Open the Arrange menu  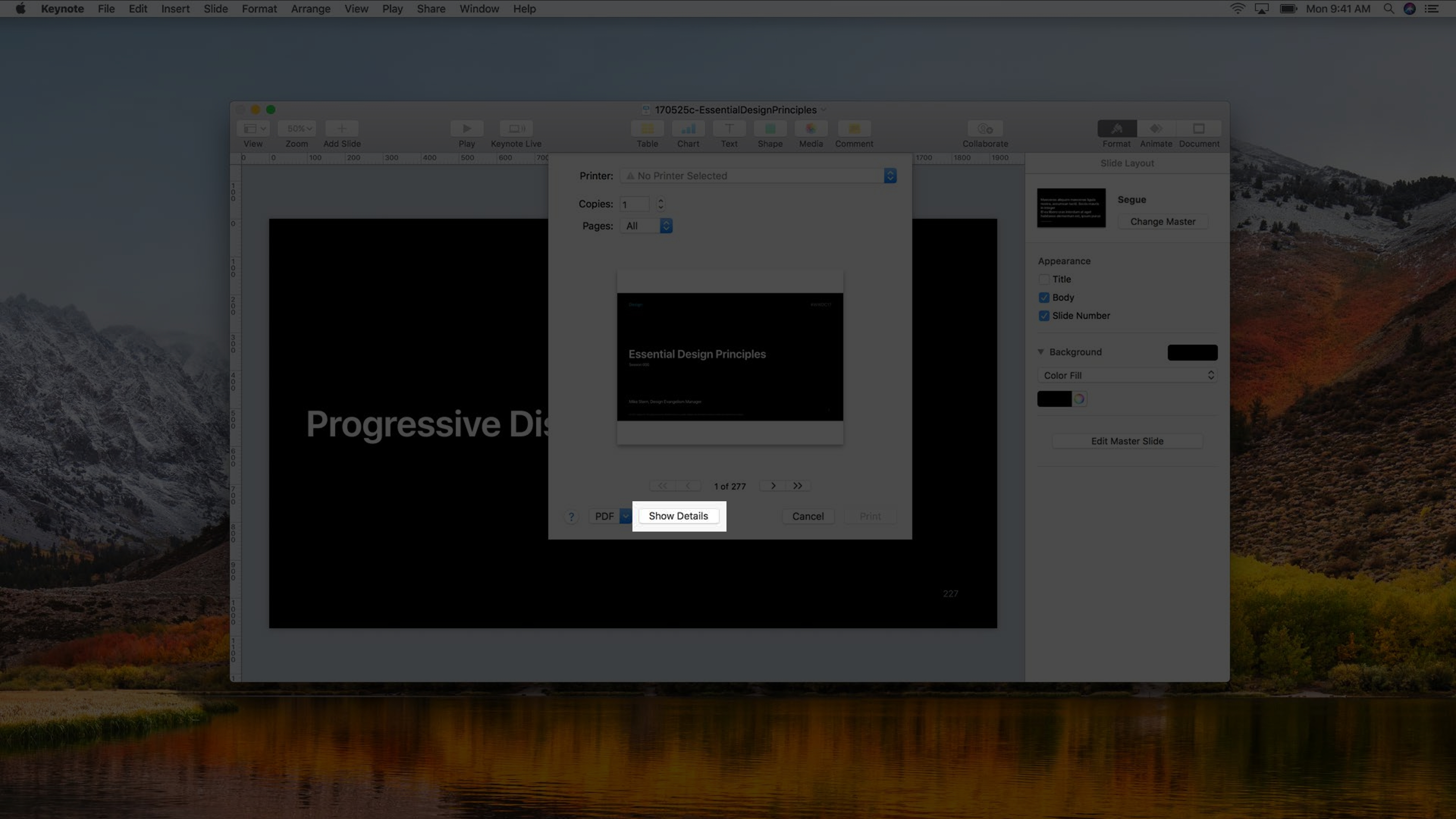(x=310, y=8)
